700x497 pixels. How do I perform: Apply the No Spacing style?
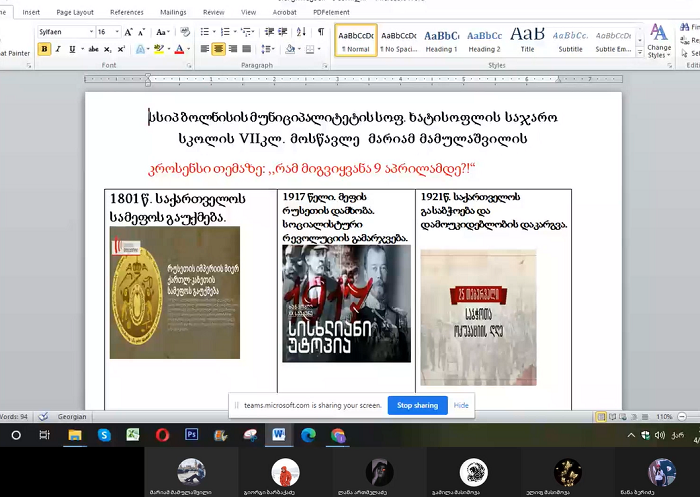[399, 41]
